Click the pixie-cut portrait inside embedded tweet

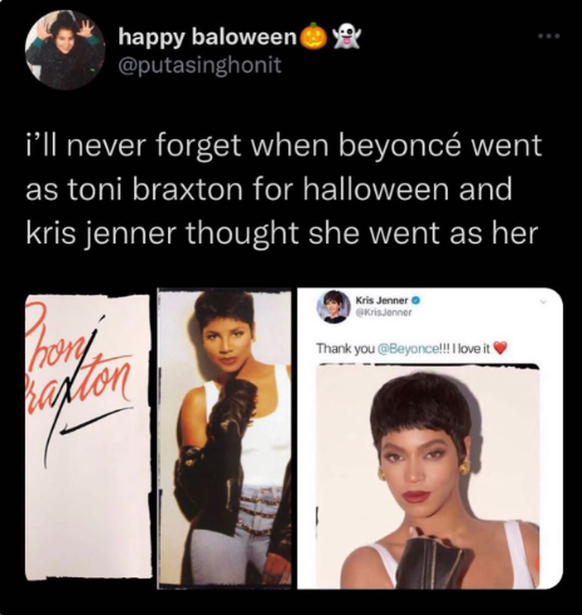428,475
